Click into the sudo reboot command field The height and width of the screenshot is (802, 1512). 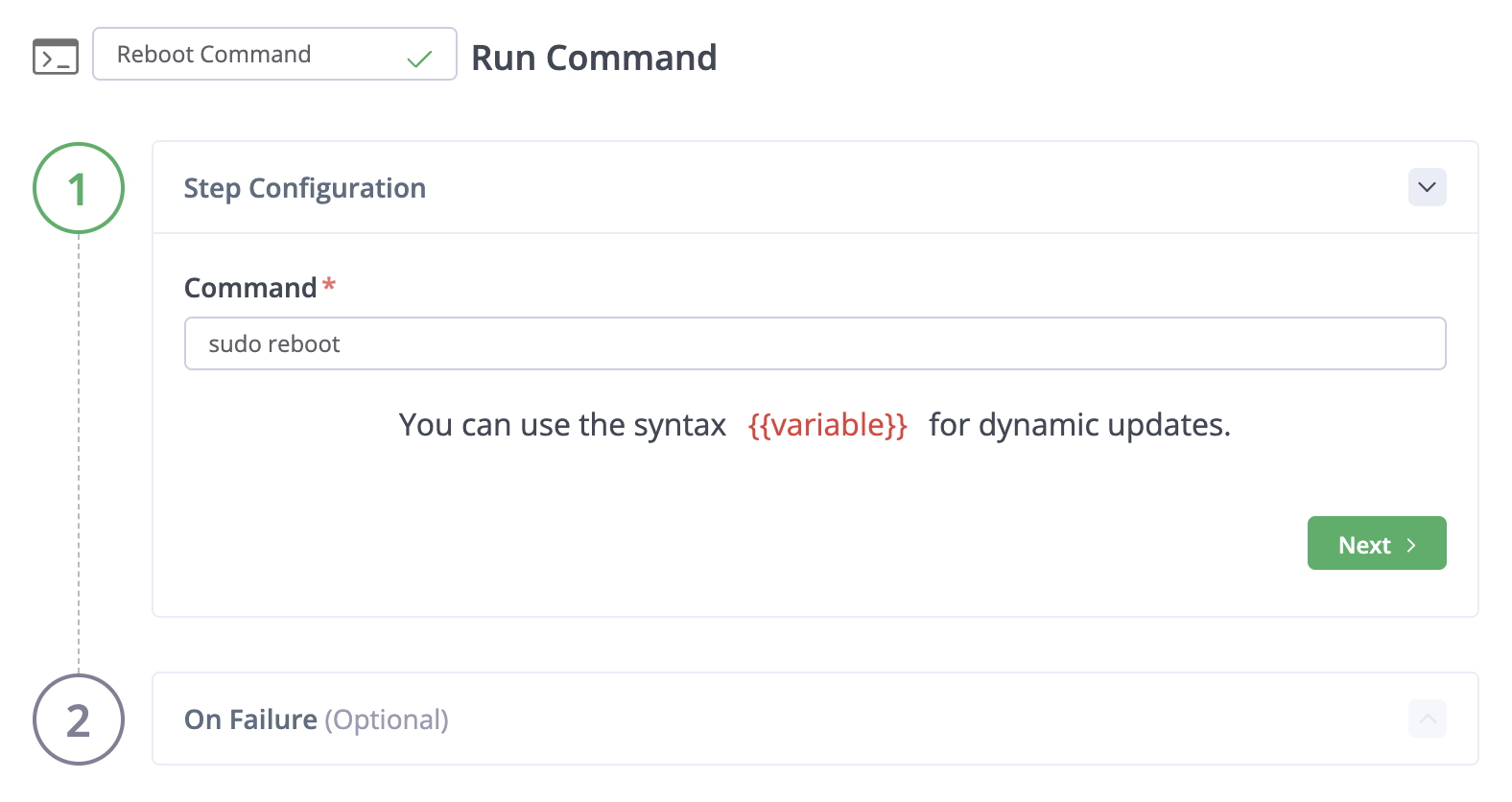814,343
